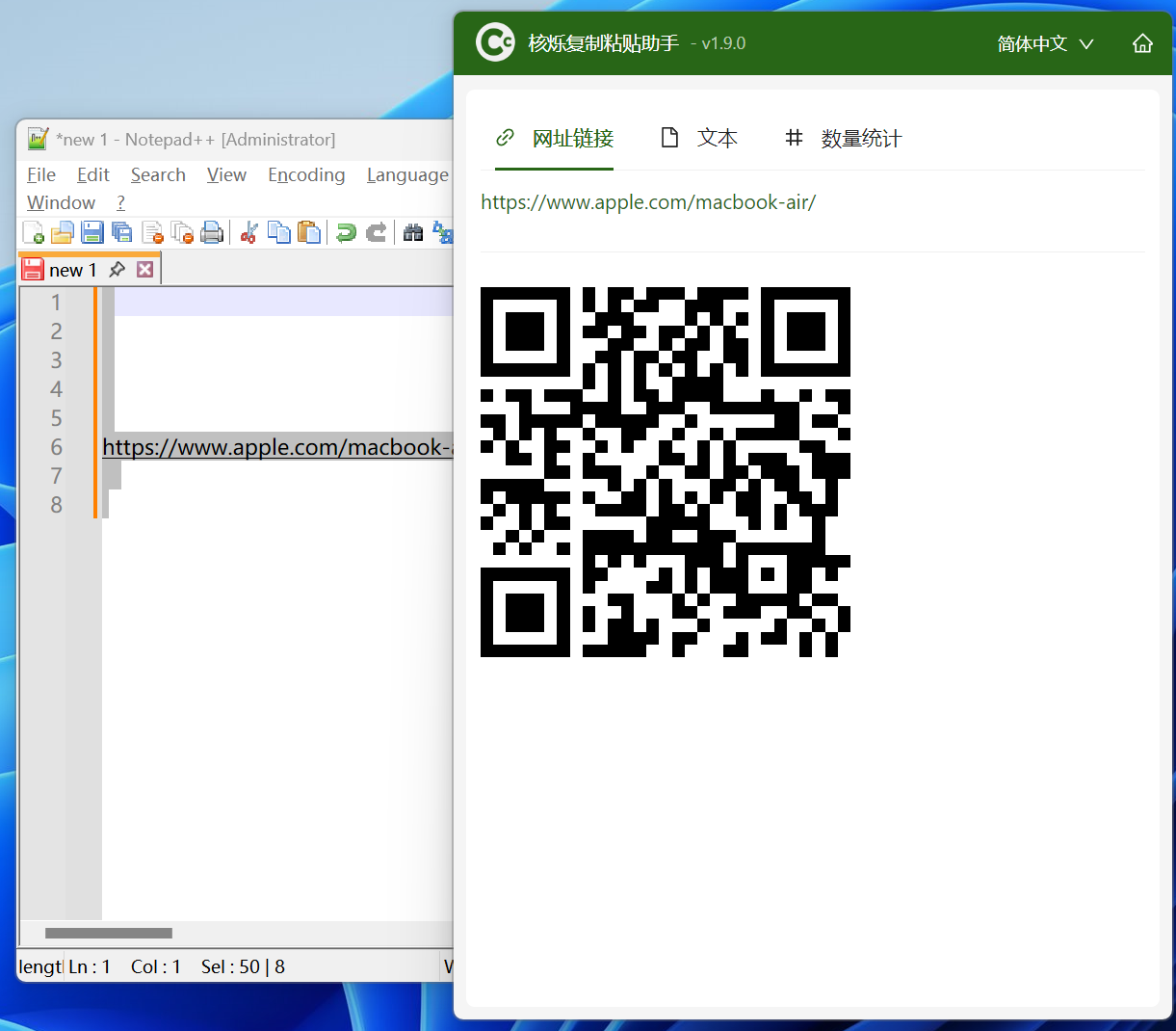Print the document via the printer icon
1176x1031 pixels.
click(212, 232)
